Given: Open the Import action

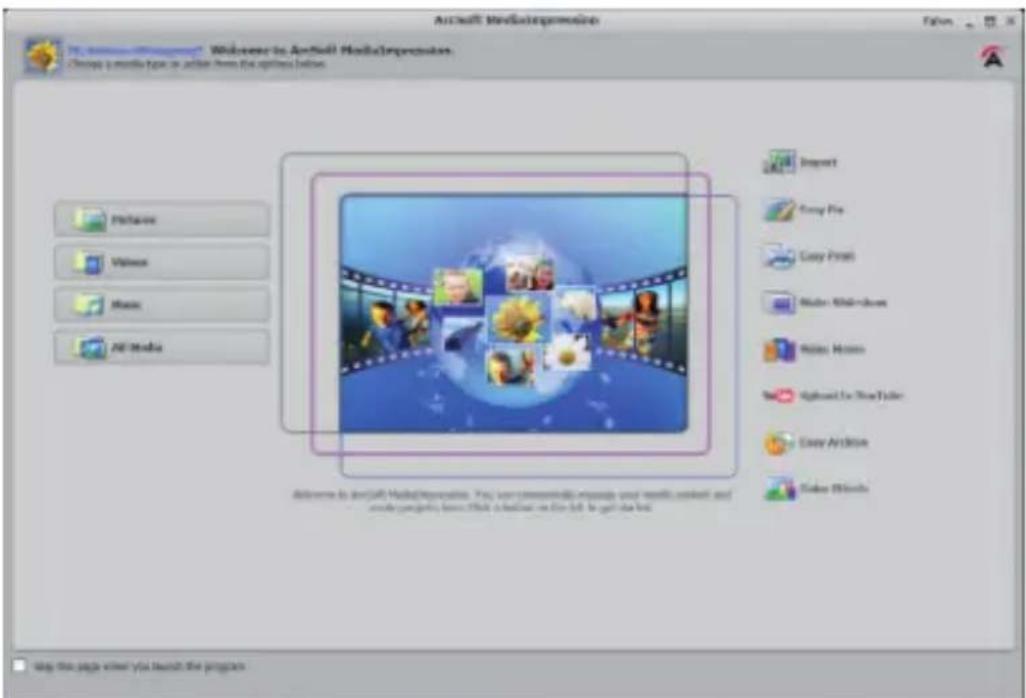Looking at the screenshot, I should click(800, 162).
